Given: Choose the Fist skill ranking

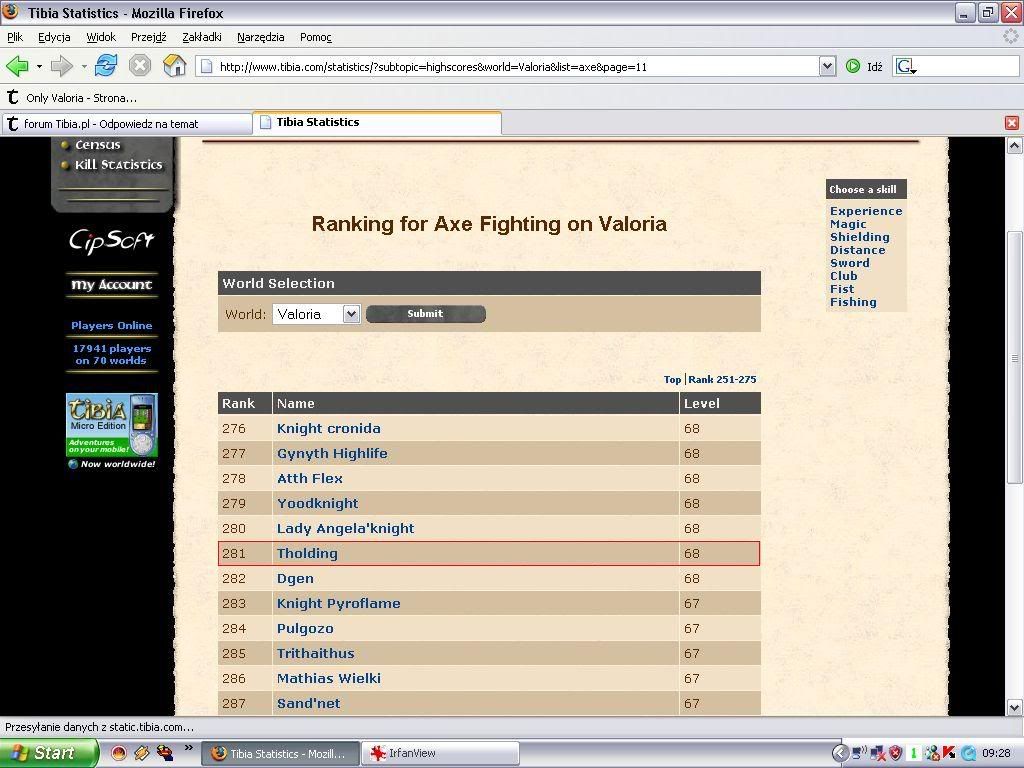Looking at the screenshot, I should click(x=842, y=289).
